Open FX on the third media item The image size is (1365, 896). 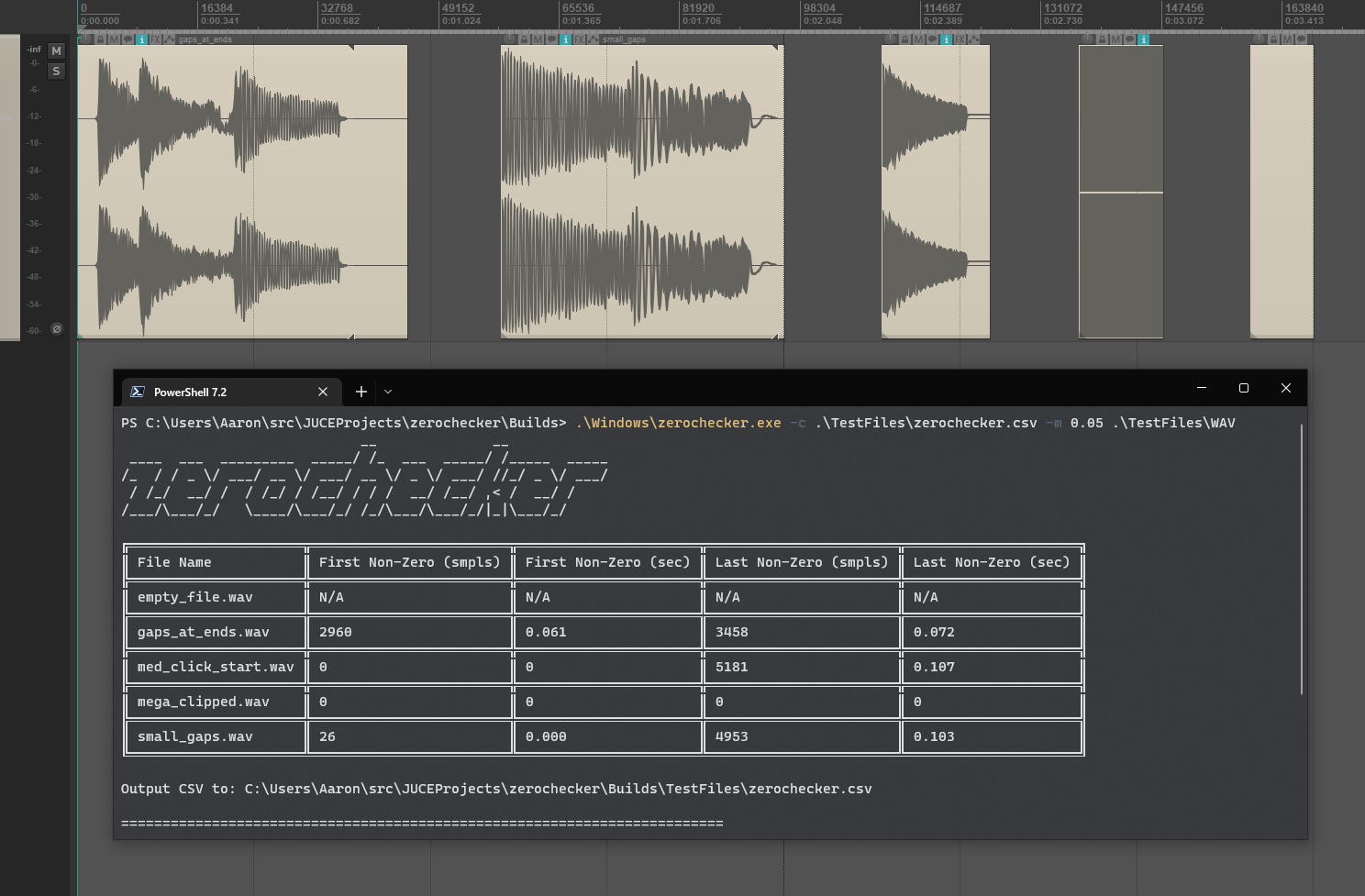coord(960,39)
